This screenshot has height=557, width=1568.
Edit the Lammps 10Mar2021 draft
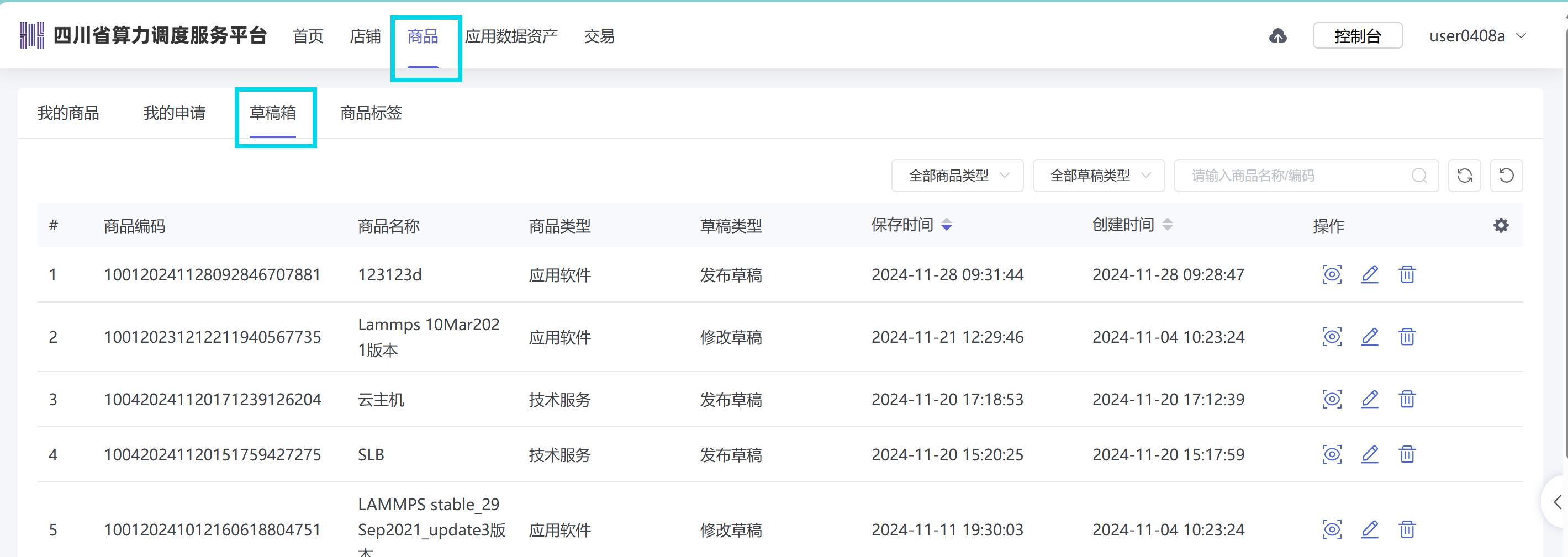pos(1370,336)
